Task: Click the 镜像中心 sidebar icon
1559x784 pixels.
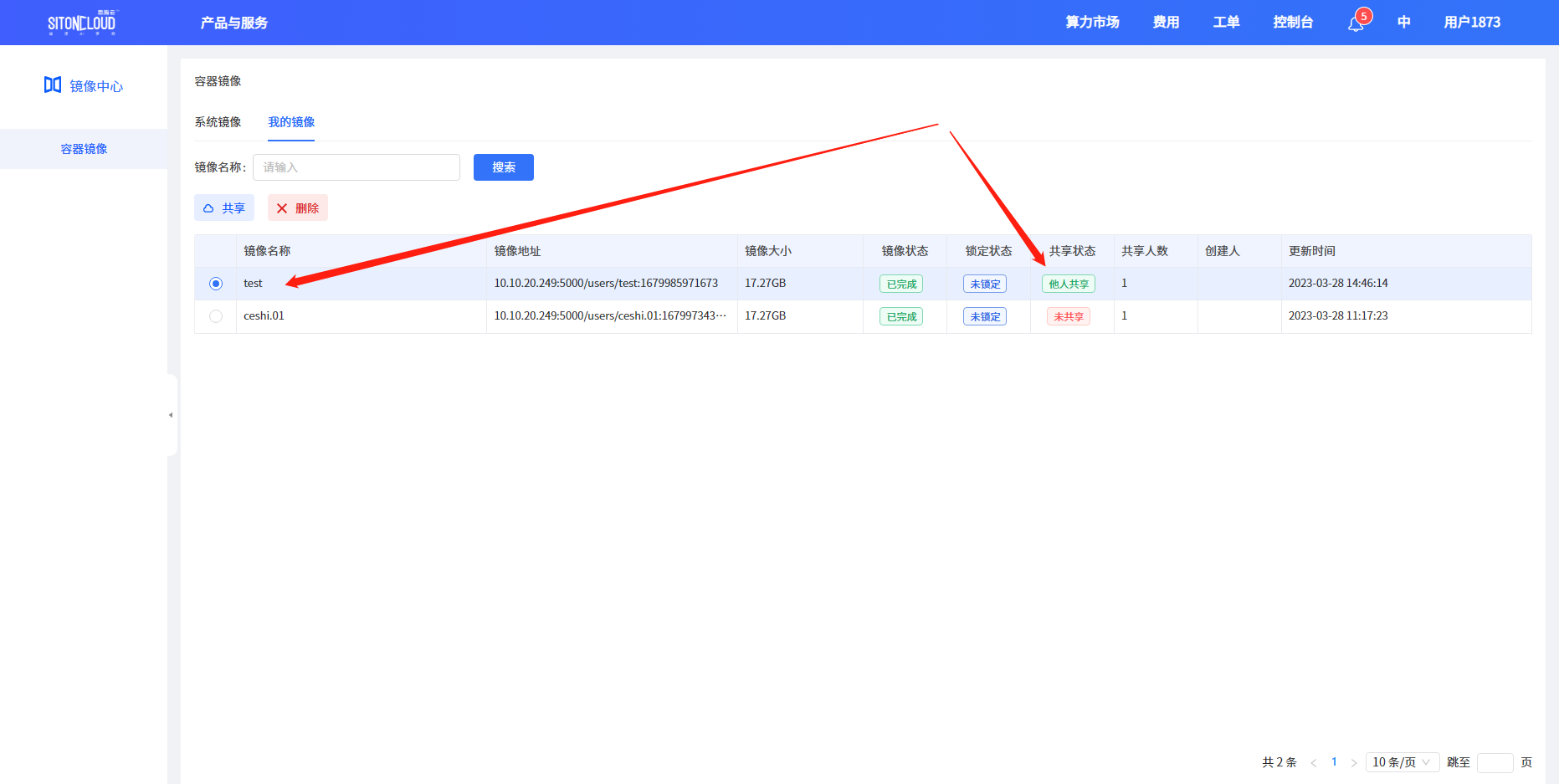Action: [x=53, y=85]
